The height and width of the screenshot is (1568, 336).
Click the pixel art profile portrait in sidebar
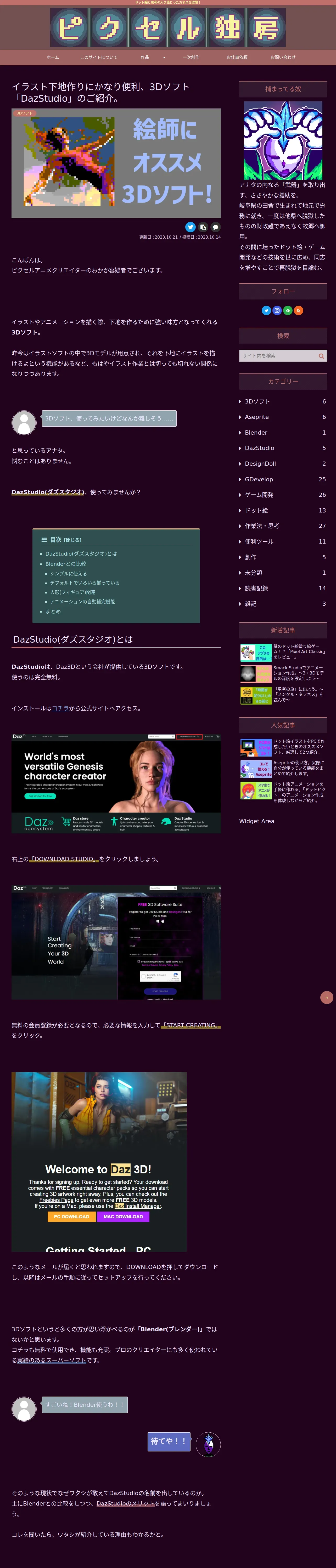click(x=283, y=141)
